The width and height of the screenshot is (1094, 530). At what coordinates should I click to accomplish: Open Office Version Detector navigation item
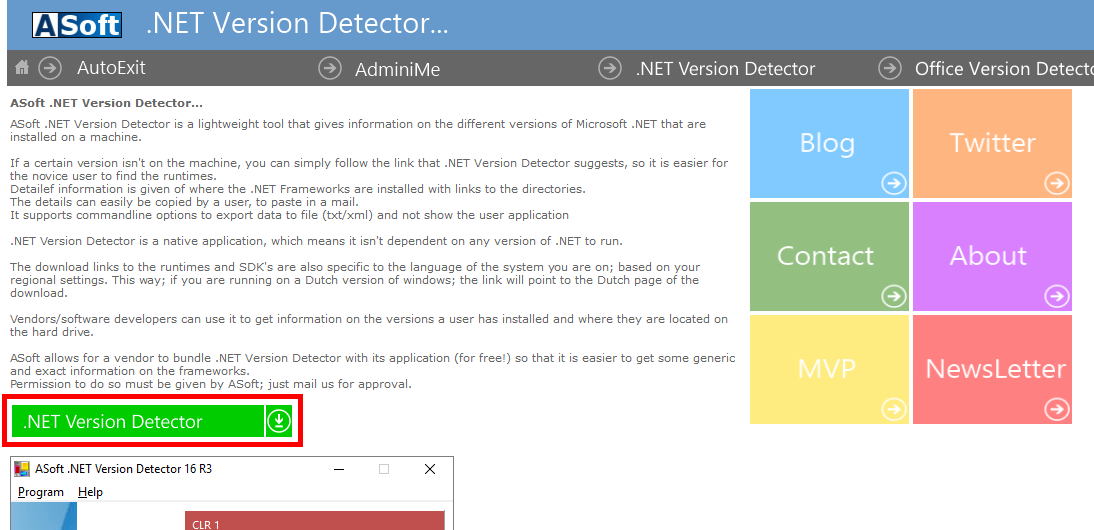click(1004, 69)
